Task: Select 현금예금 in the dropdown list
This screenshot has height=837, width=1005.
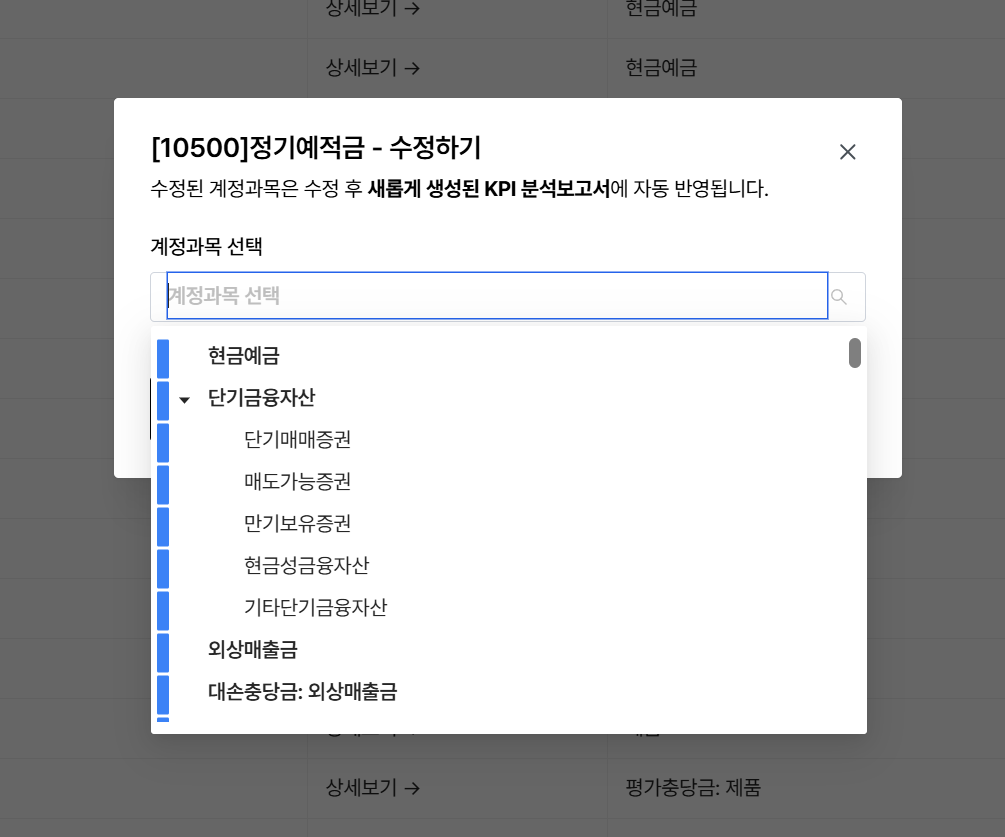Action: tap(243, 355)
